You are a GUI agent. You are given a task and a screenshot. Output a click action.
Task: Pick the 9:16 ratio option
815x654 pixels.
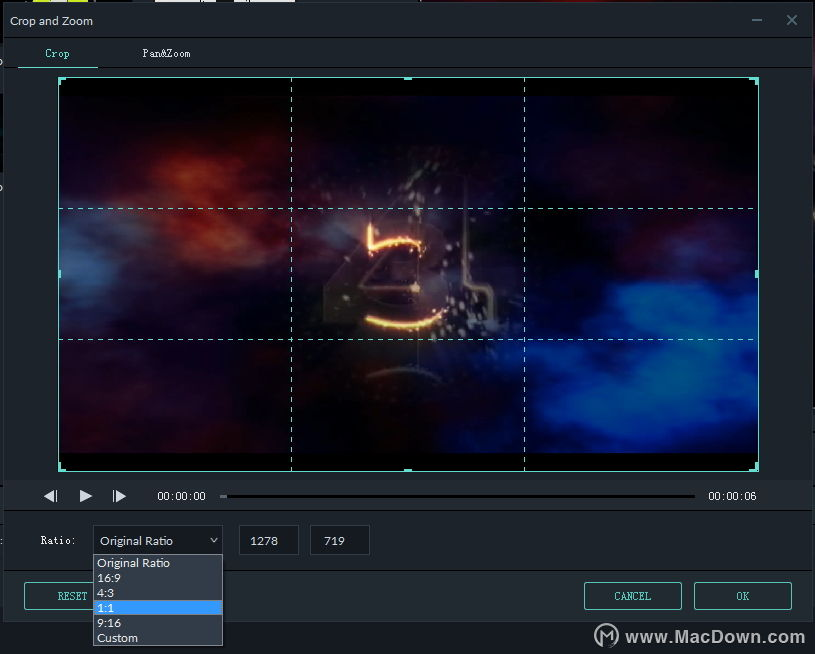click(x=158, y=623)
